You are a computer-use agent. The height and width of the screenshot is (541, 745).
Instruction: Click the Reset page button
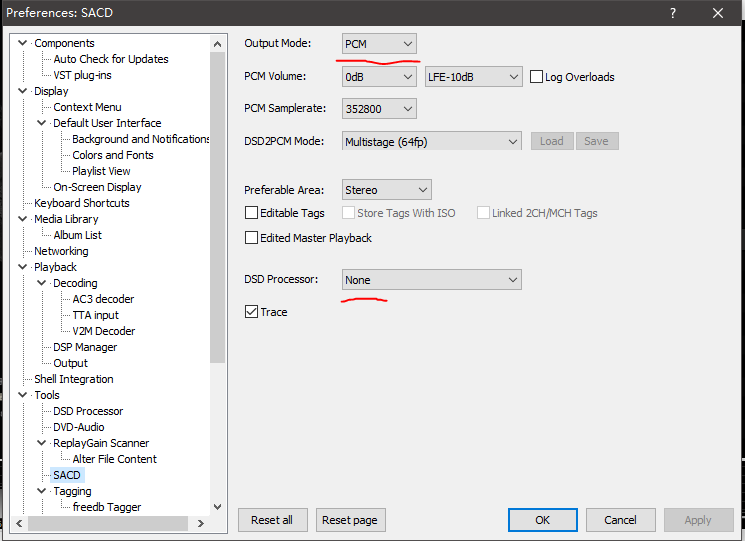351,520
